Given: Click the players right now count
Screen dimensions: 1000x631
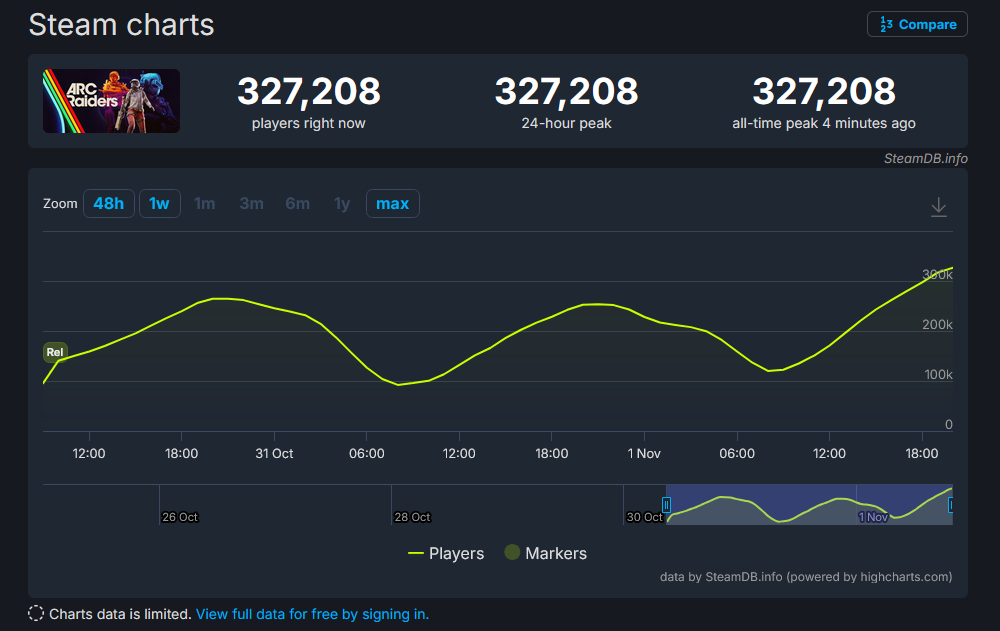Looking at the screenshot, I should pos(309,91).
